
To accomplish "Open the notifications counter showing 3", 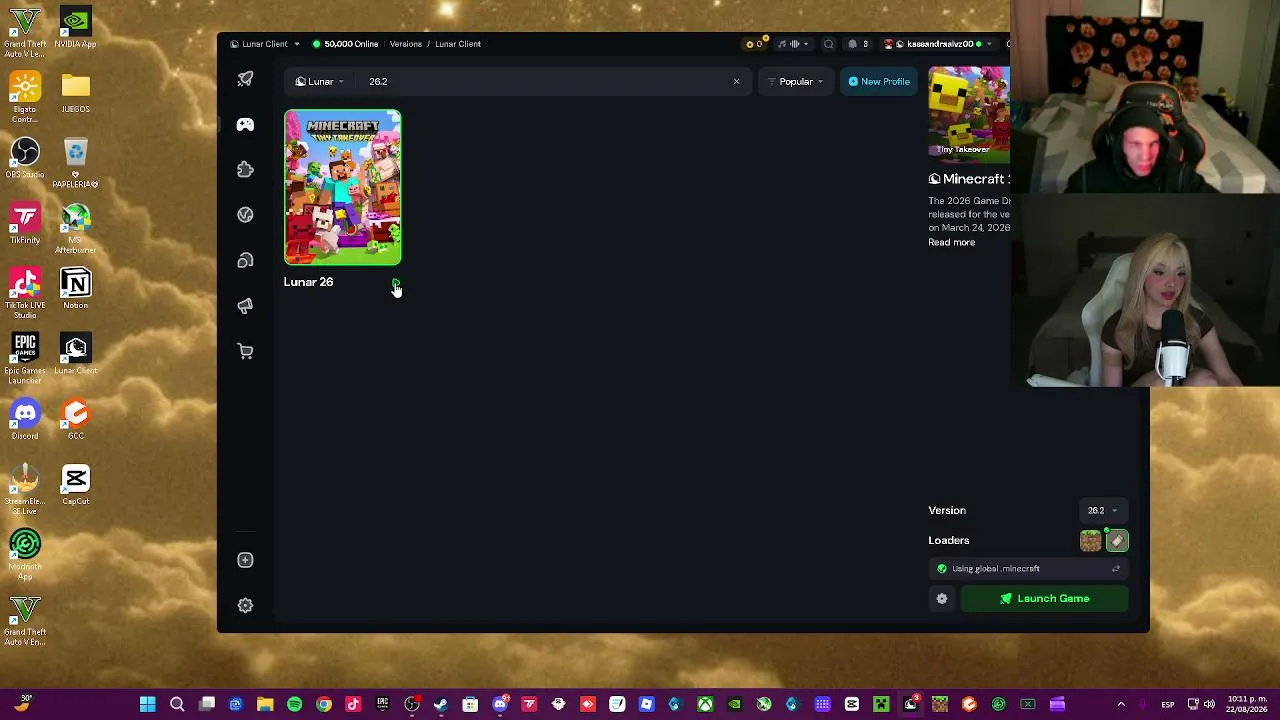I will (858, 44).
